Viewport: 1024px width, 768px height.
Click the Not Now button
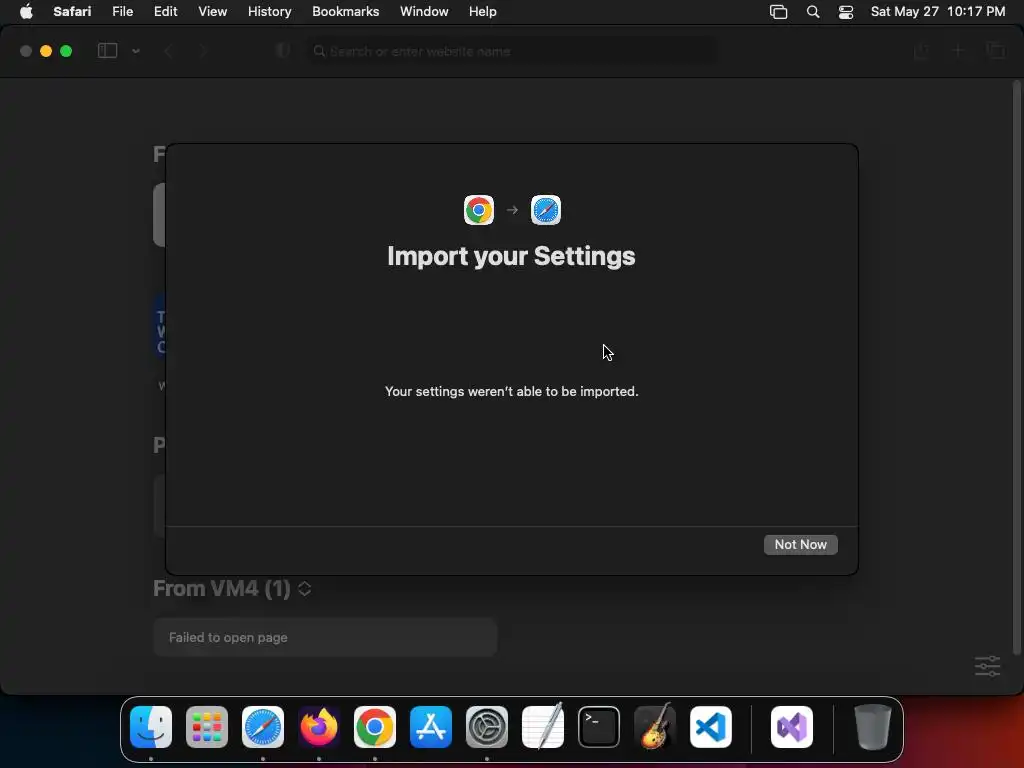800,545
